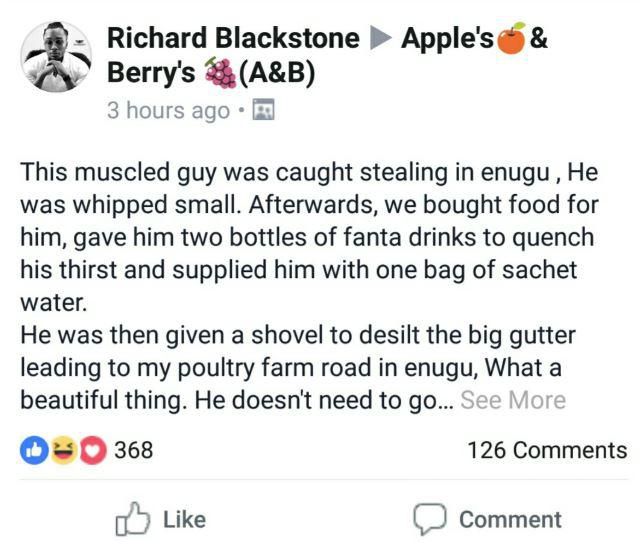Click the laughing Haha reaction icon

62,450
